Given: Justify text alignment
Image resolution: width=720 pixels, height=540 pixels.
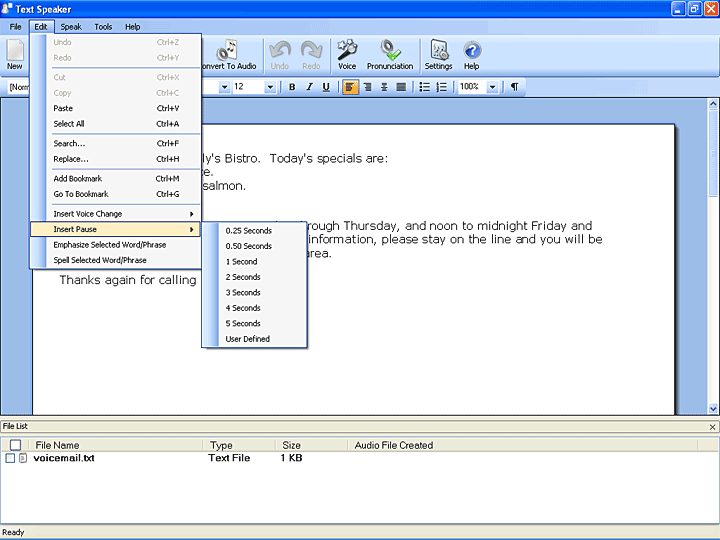Looking at the screenshot, I should pos(401,87).
